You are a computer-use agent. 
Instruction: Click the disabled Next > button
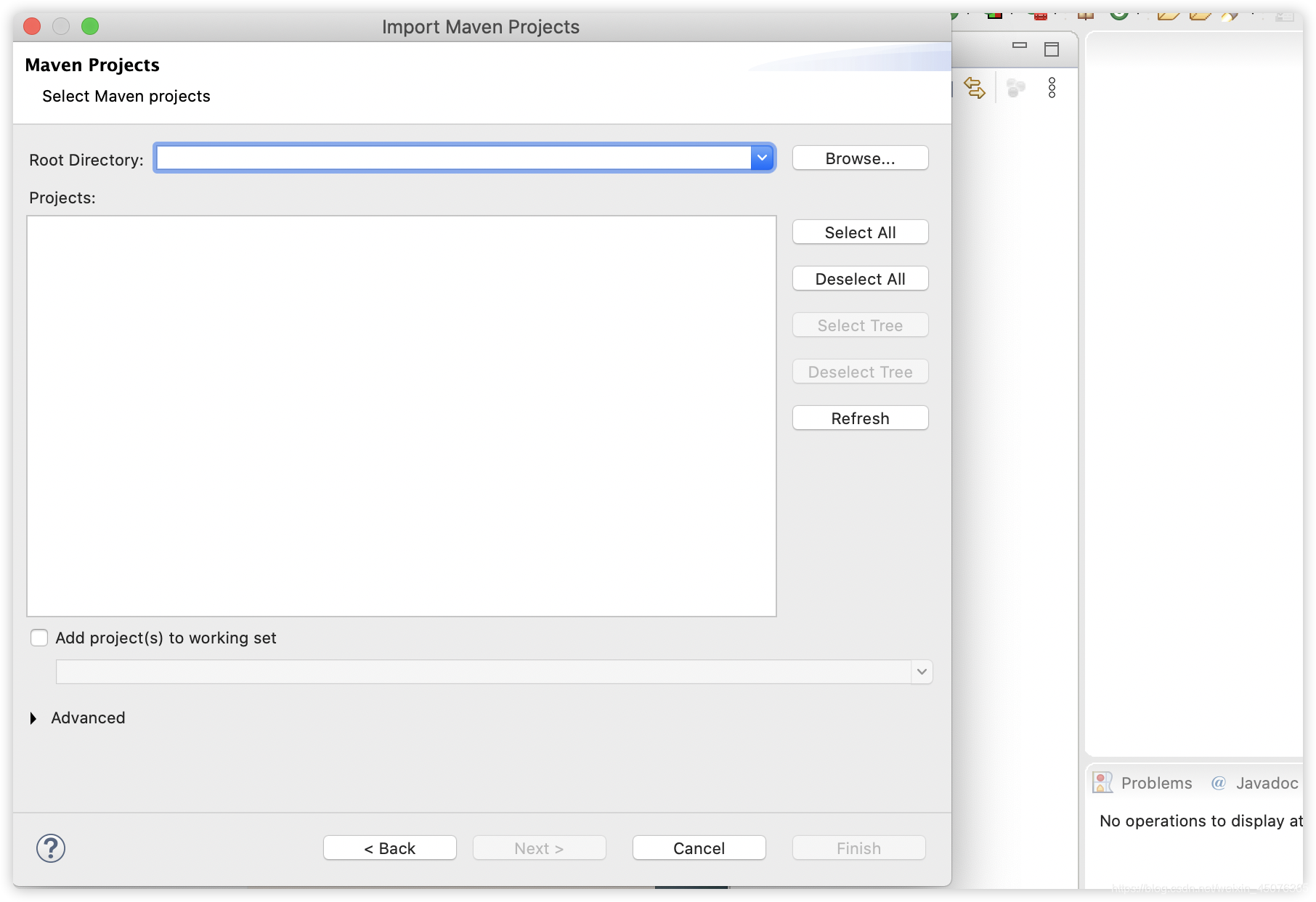(539, 848)
